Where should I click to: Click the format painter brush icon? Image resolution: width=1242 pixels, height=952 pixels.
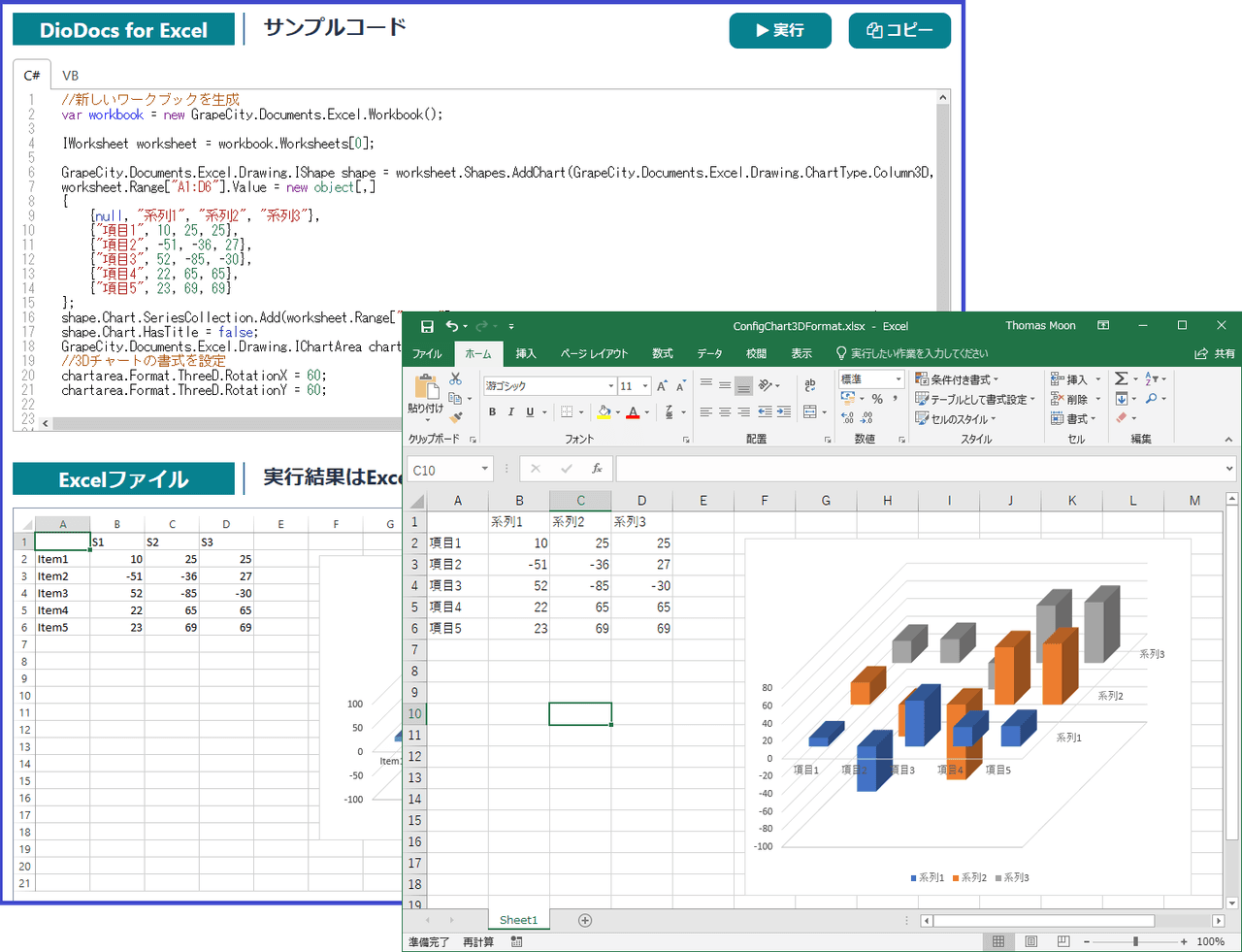coord(455,416)
